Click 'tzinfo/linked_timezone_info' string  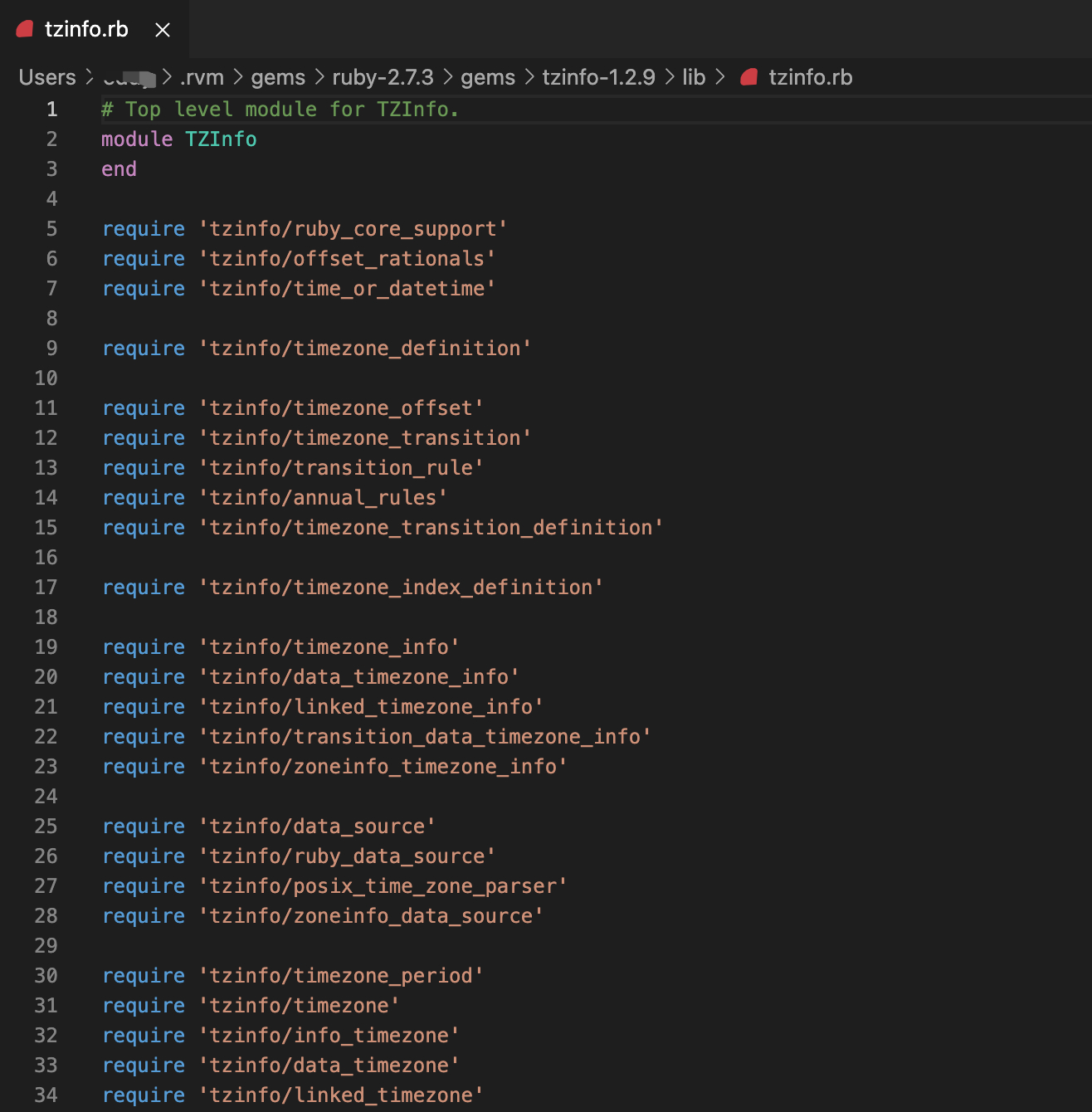[x=371, y=706]
